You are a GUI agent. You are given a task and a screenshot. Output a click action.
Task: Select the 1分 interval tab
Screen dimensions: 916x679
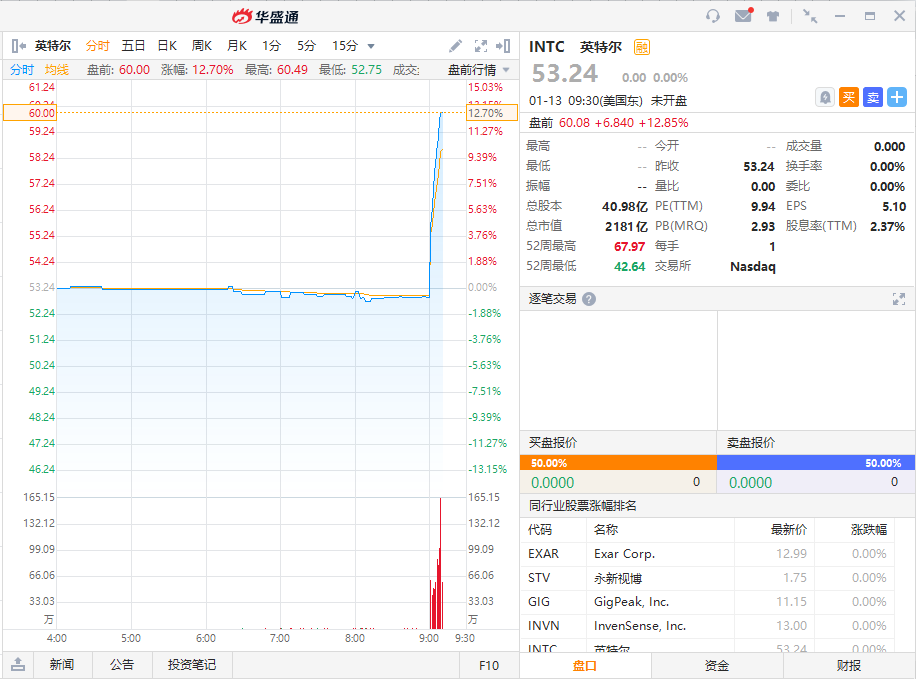pos(272,46)
